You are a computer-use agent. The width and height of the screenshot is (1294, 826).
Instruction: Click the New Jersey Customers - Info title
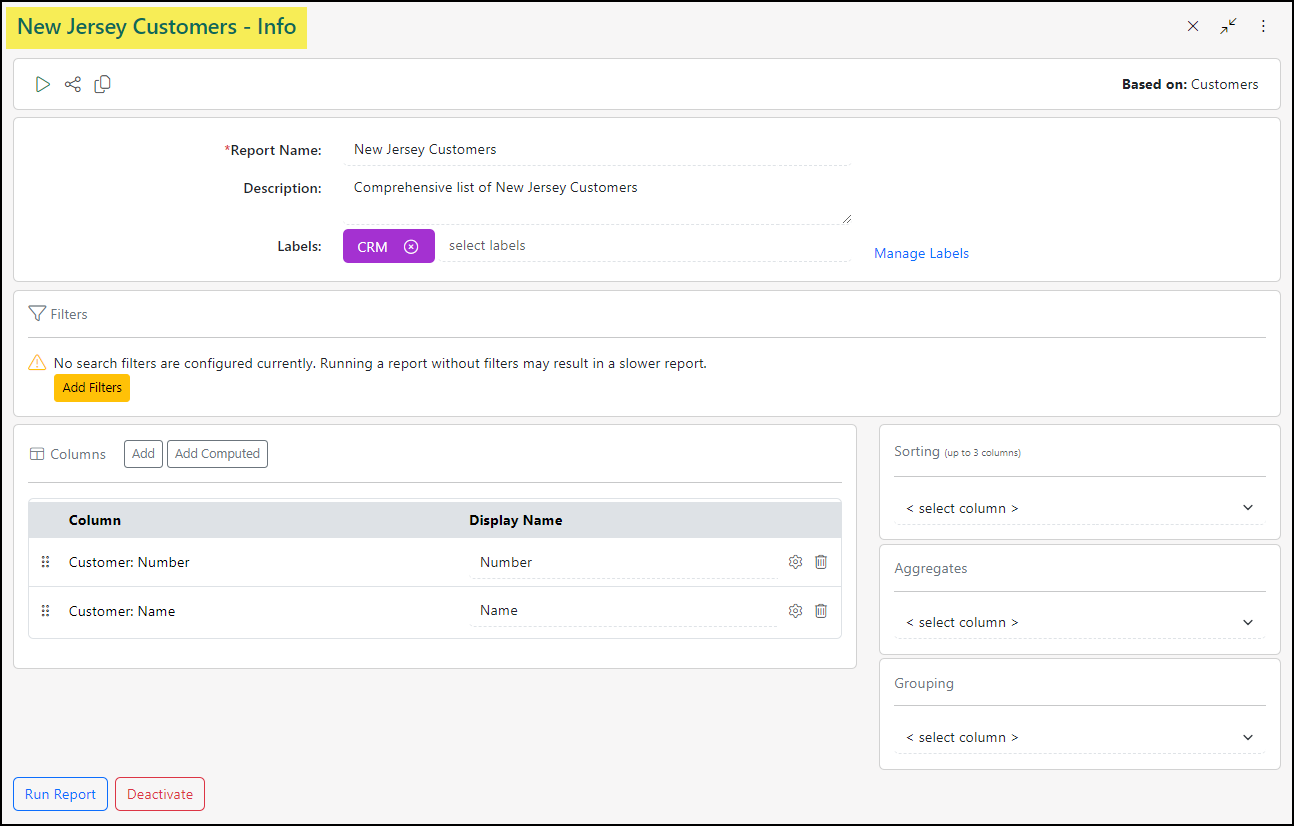click(157, 27)
